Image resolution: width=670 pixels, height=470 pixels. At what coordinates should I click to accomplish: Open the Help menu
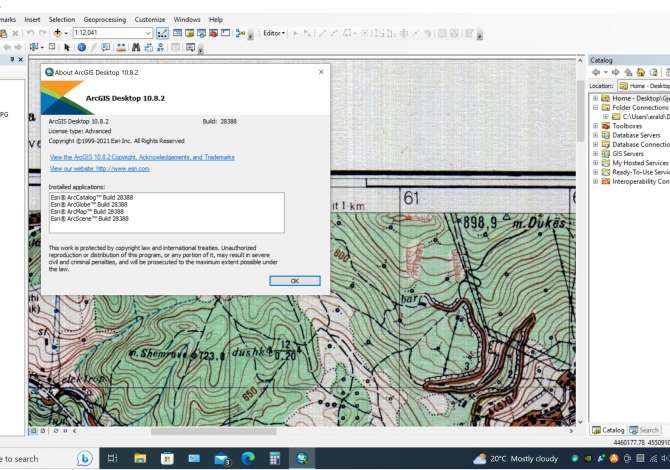tap(216, 20)
